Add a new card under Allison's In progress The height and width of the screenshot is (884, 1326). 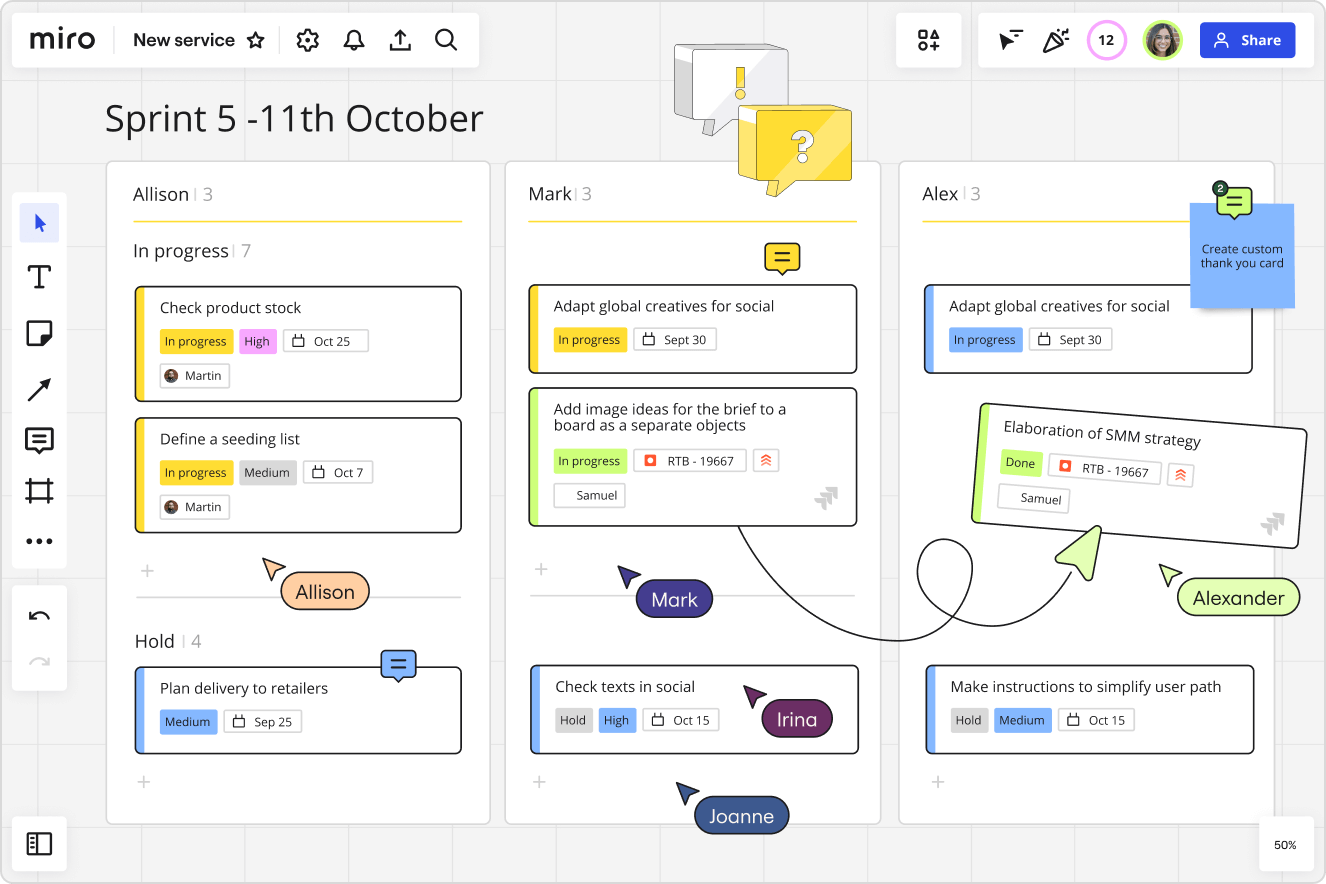tap(146, 570)
